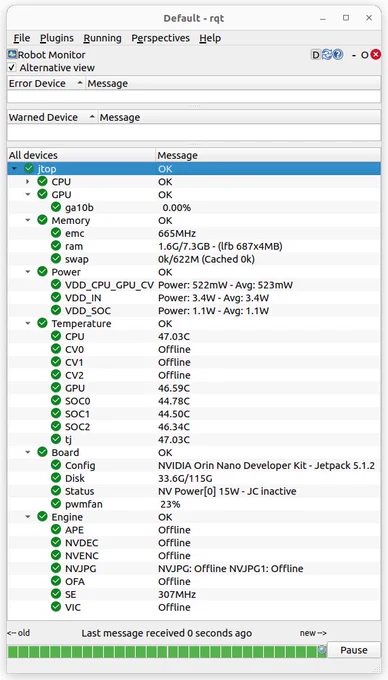The height and width of the screenshot is (680, 388).
Task: Click the '0k/622M (Cached 0k)' swap value
Action: point(206,259)
